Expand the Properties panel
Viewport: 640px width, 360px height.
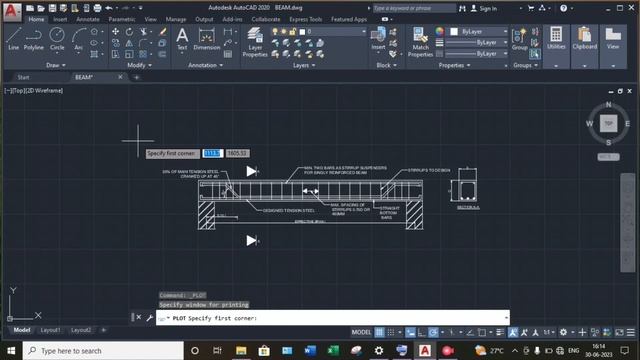454,65
